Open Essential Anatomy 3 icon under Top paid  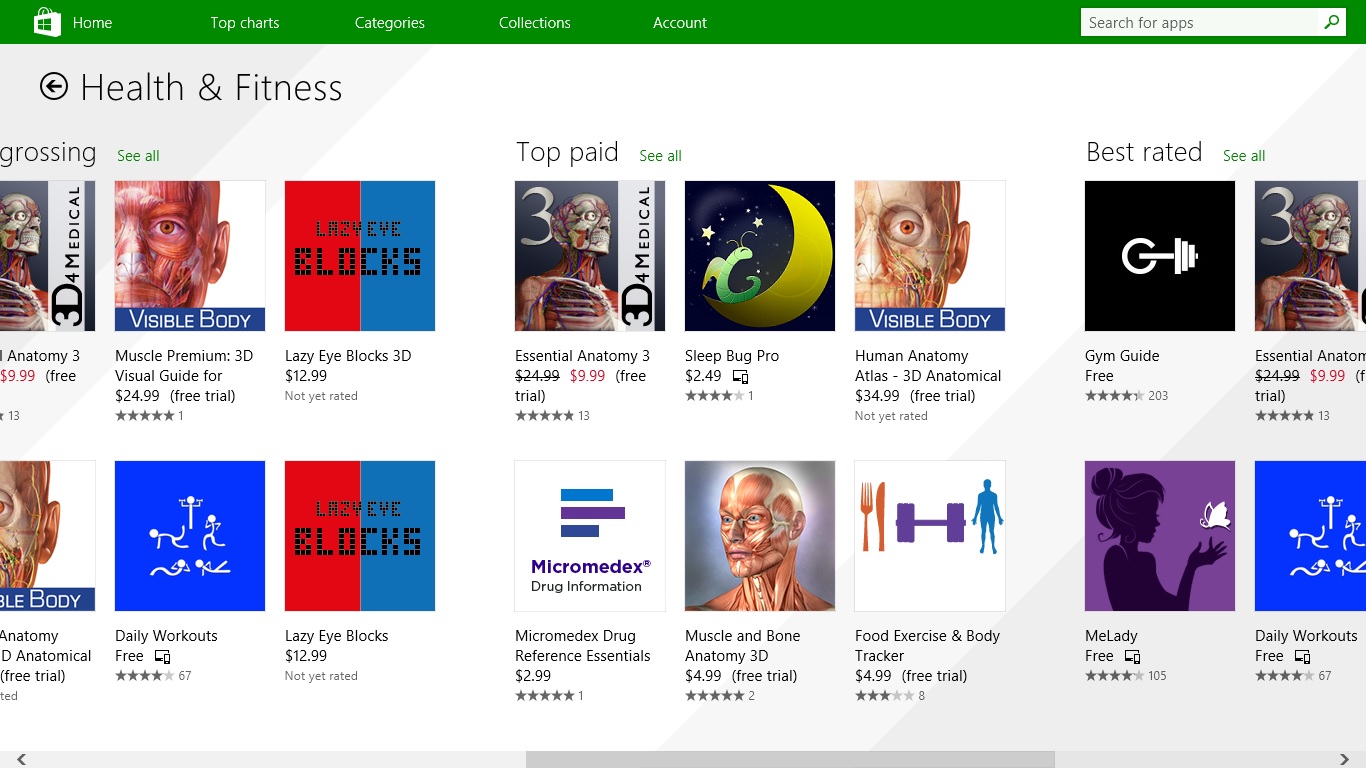[x=590, y=256]
